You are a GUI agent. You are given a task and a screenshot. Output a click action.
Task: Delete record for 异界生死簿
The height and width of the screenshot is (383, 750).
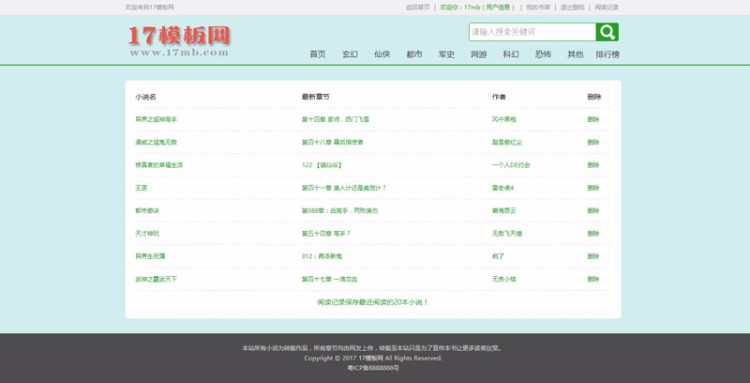tap(593, 256)
